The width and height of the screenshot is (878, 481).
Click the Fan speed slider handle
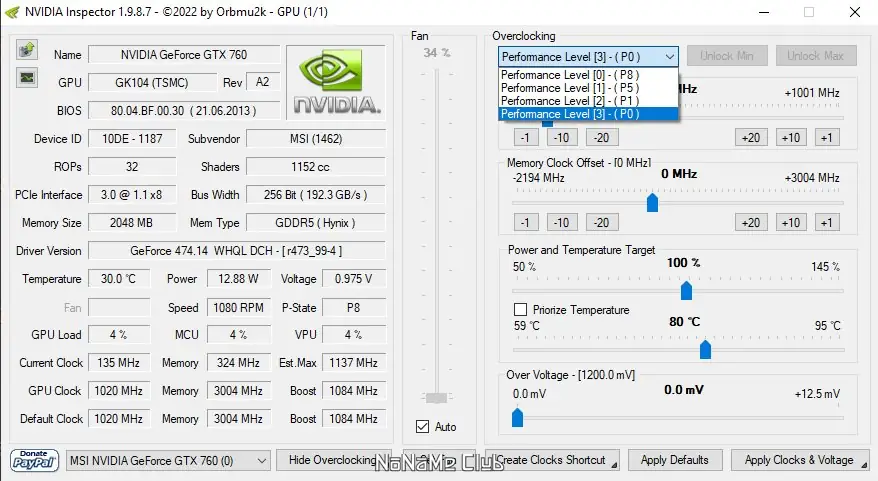(x=437, y=398)
